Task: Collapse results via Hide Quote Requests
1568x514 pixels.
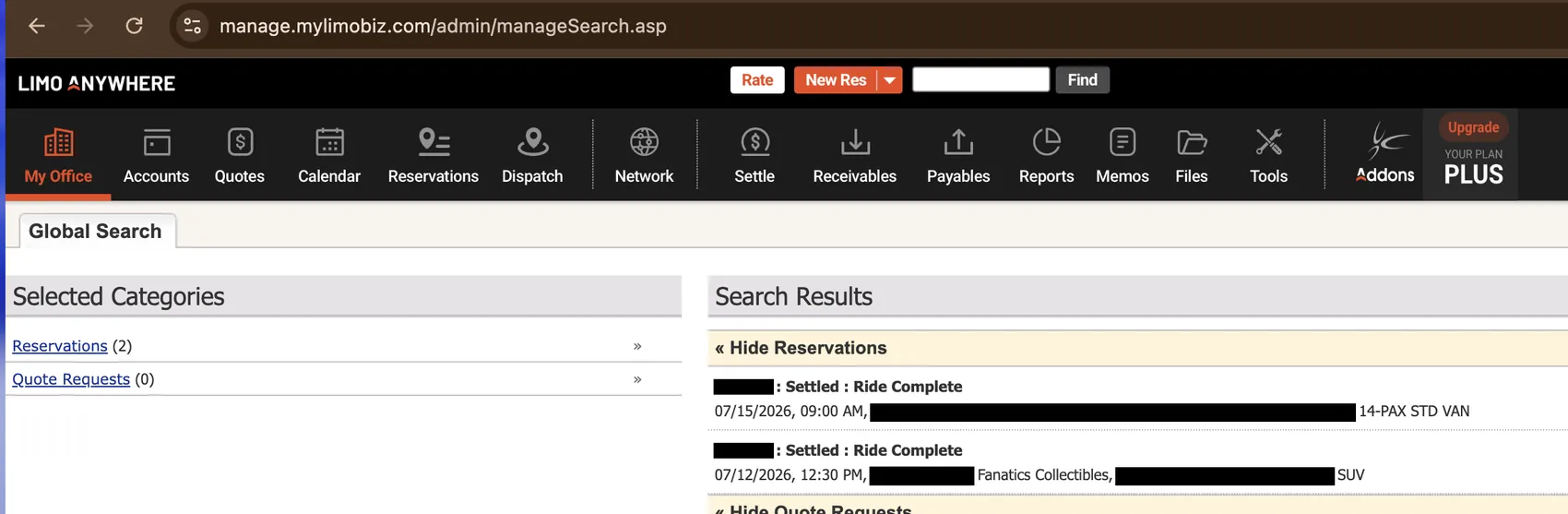Action: click(x=813, y=508)
